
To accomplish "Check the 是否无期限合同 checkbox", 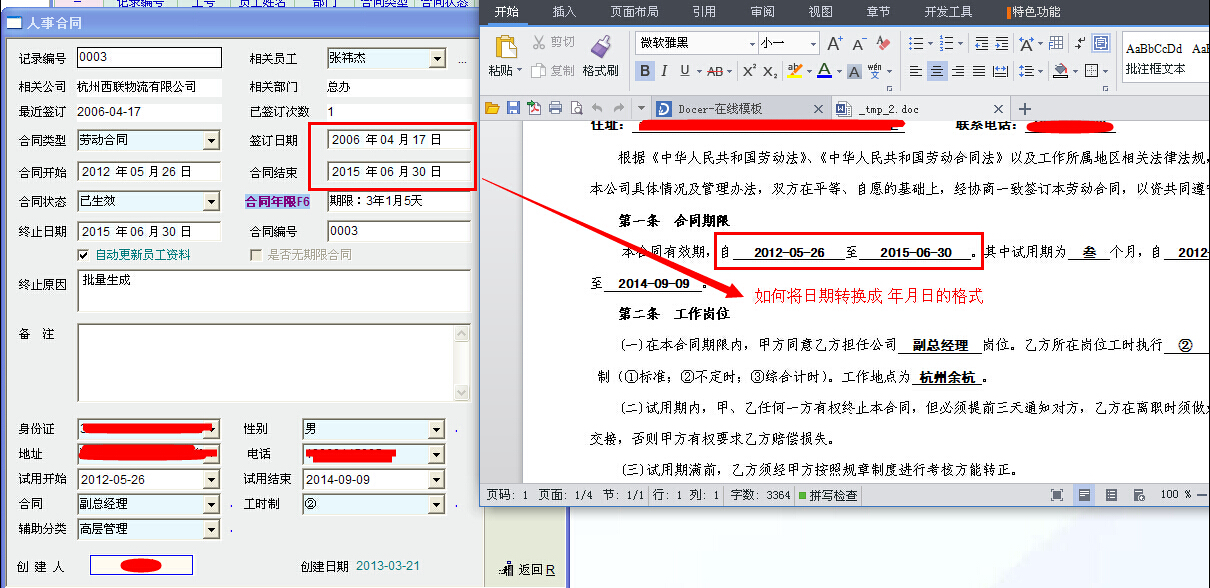I will 256,255.
